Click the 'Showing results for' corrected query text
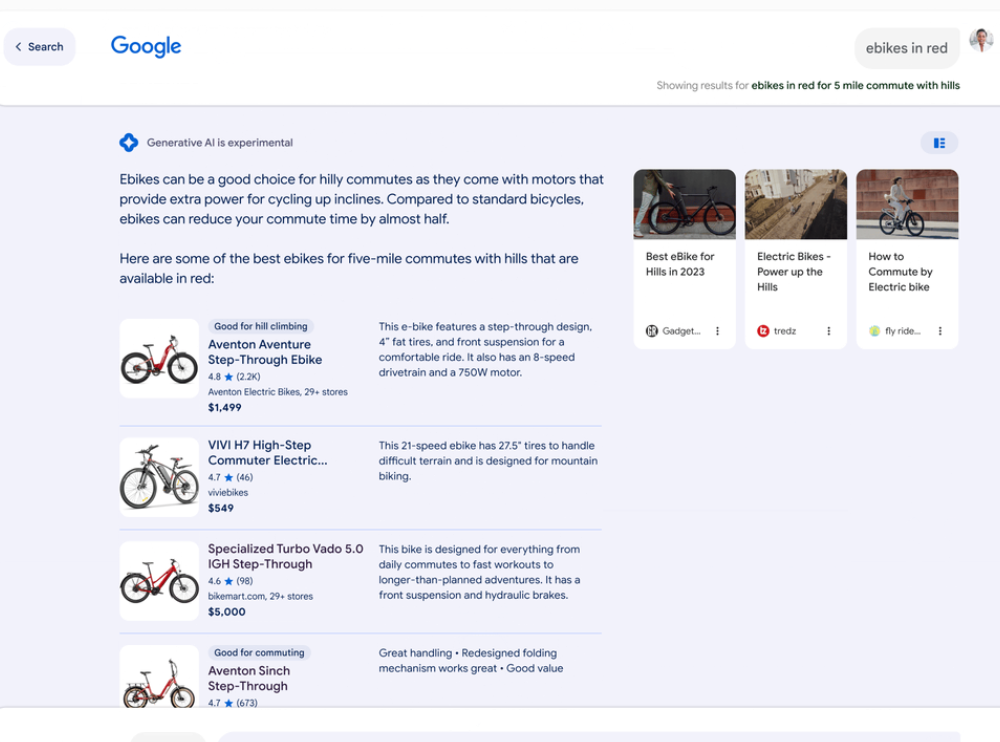Viewport: 1000px width, 742px height. coord(855,85)
